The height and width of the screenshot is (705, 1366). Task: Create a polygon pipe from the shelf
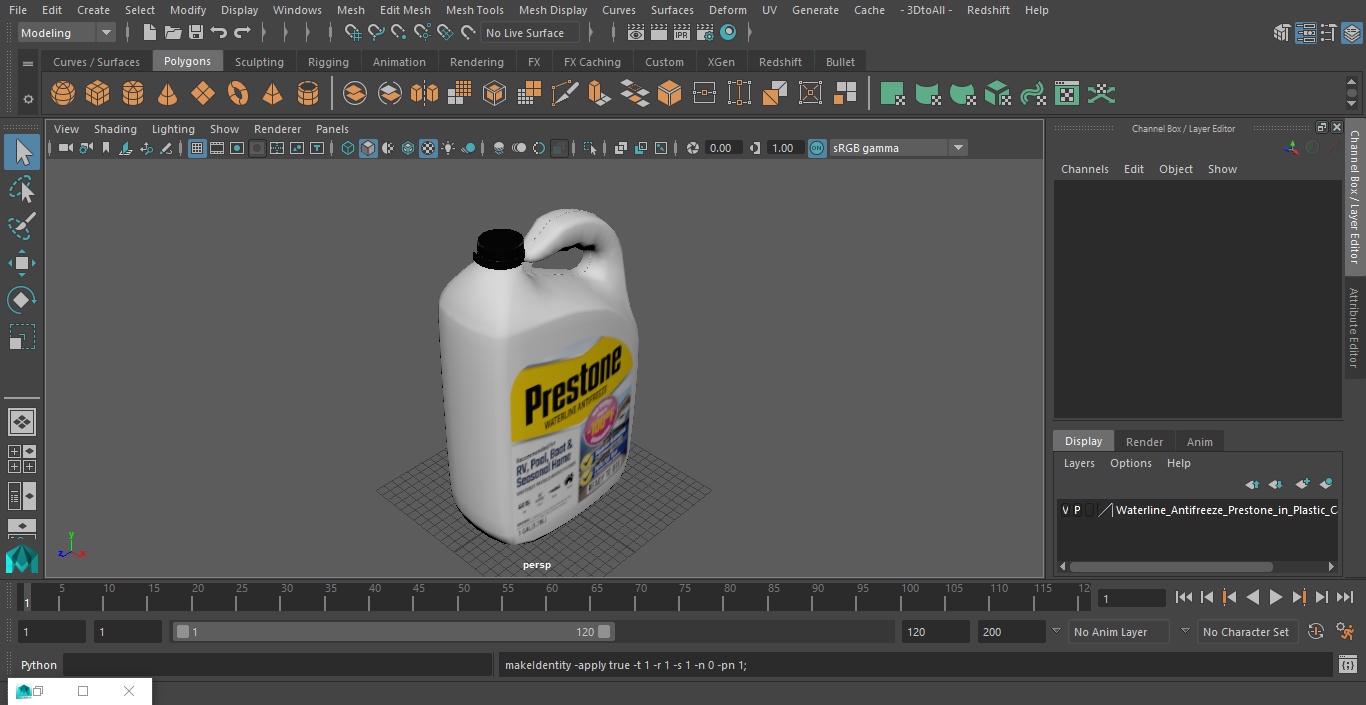(x=308, y=94)
